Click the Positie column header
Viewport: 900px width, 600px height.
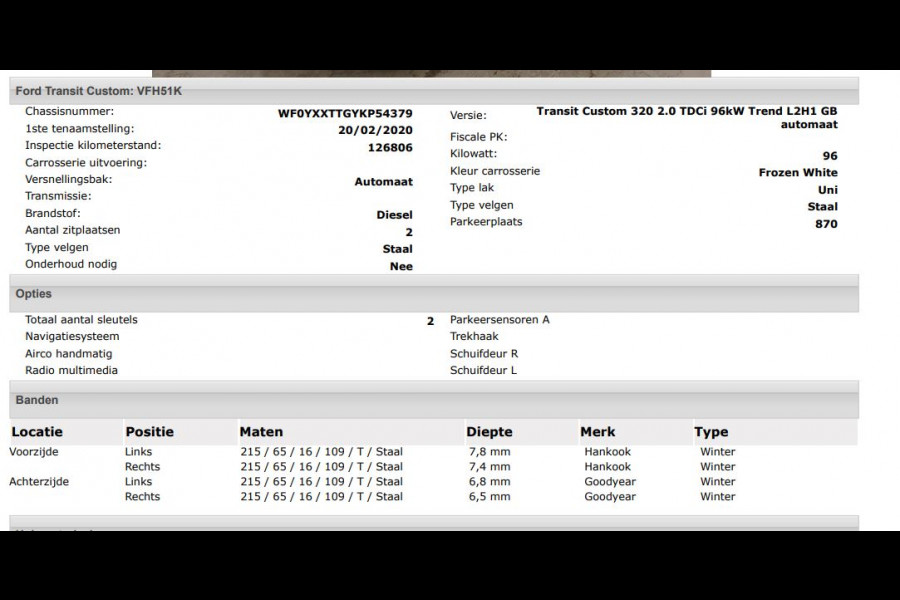[x=149, y=432]
